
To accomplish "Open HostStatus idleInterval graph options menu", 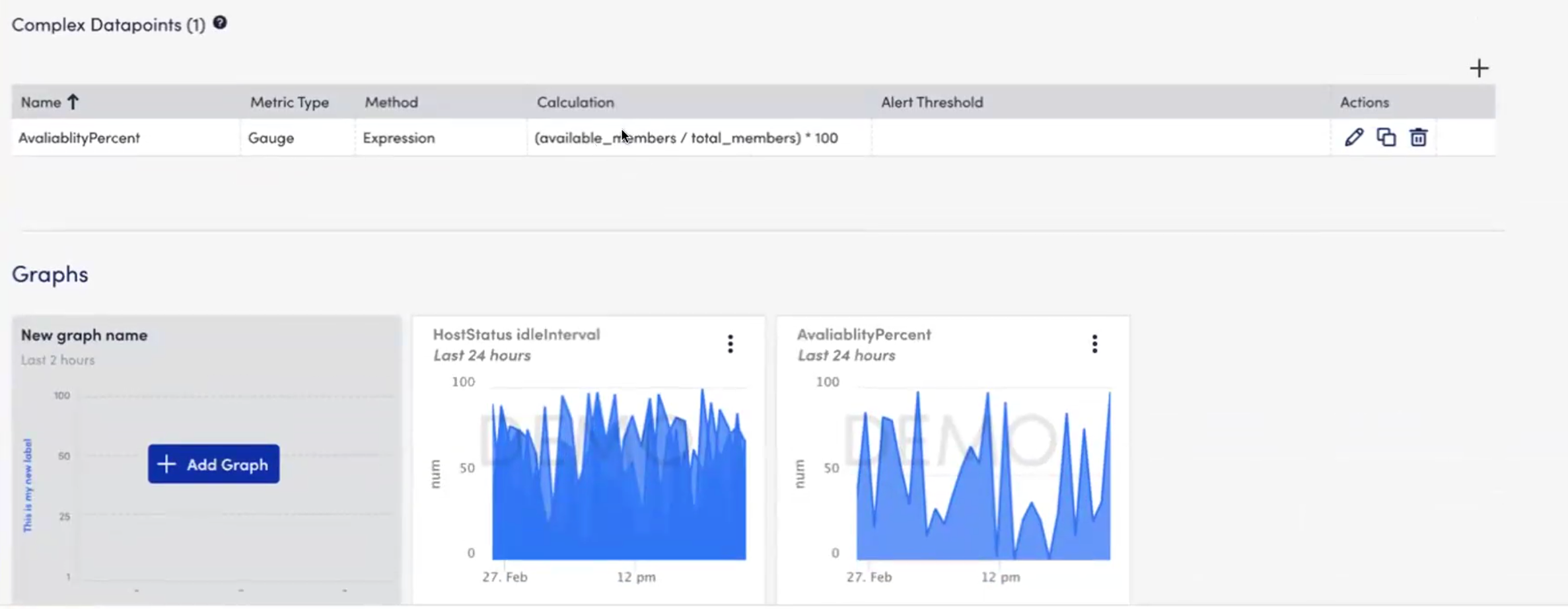I will (730, 343).
